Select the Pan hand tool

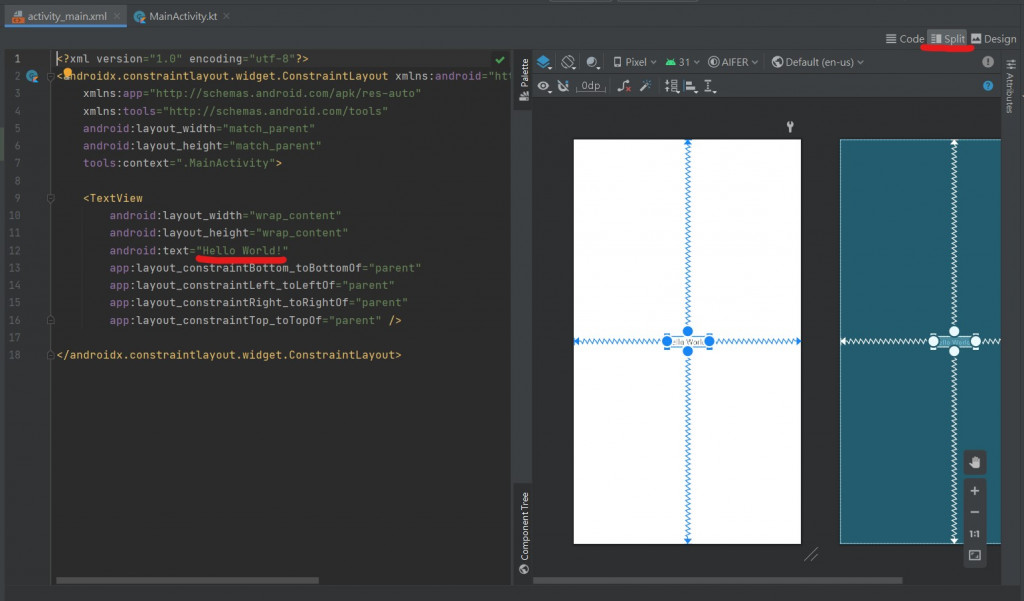pyautogui.click(x=974, y=463)
